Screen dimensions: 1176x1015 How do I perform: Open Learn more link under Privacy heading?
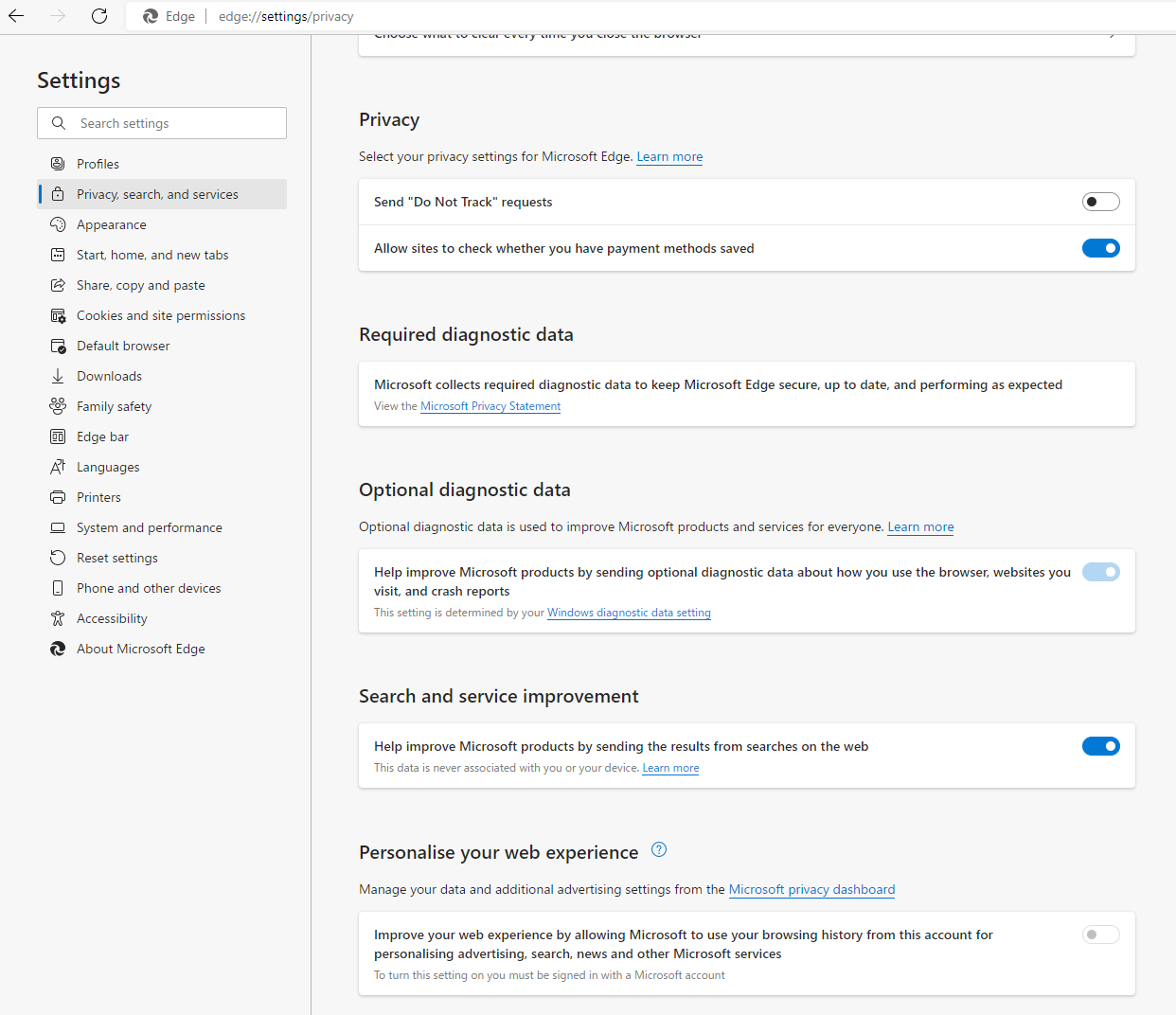(669, 157)
